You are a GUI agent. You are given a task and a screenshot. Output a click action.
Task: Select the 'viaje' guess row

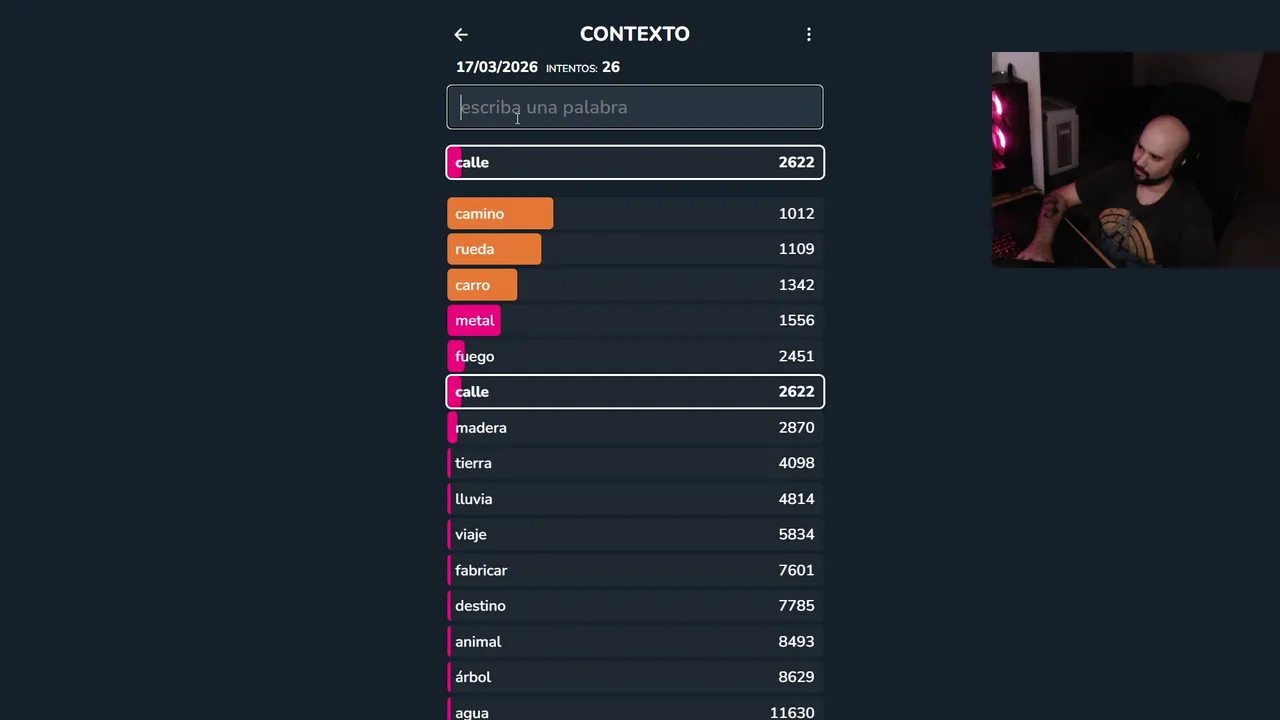click(x=635, y=534)
